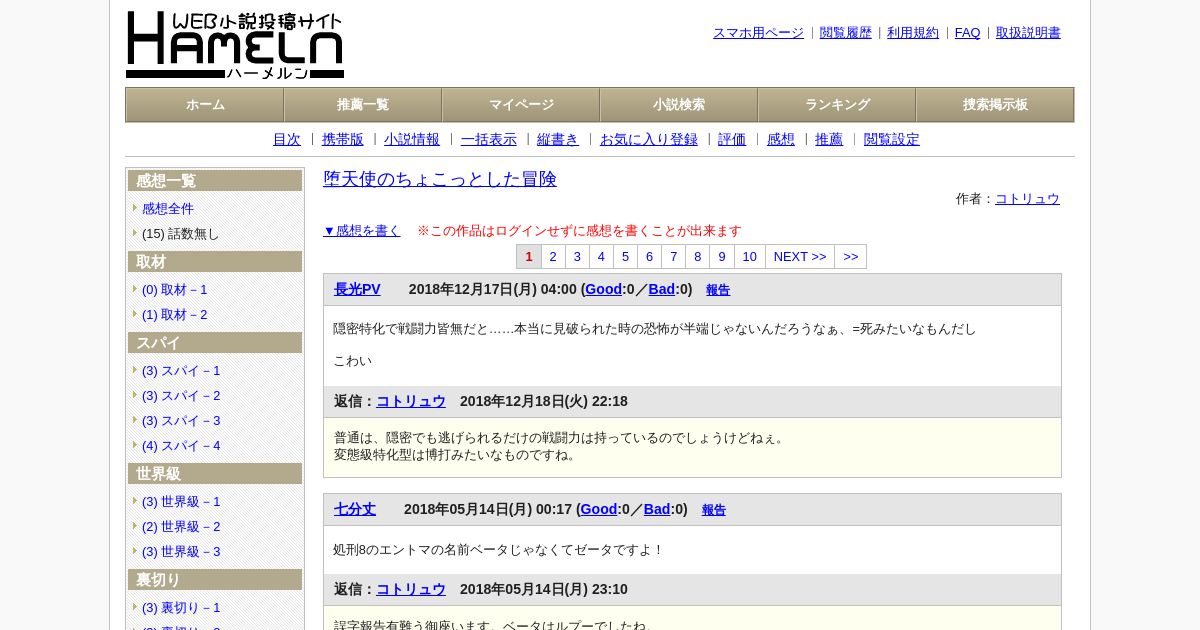Open 評価 in the submenu
Viewport: 1200px width, 630px height.
732,140
